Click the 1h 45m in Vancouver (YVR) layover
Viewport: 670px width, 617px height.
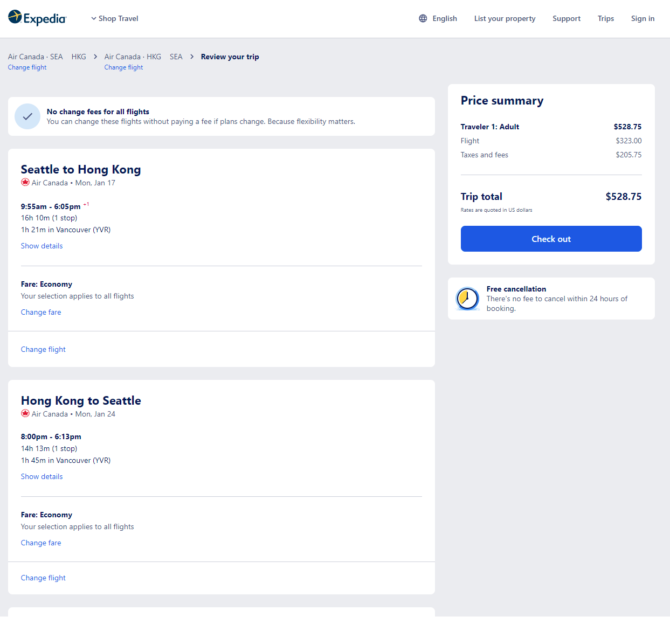pos(66,461)
